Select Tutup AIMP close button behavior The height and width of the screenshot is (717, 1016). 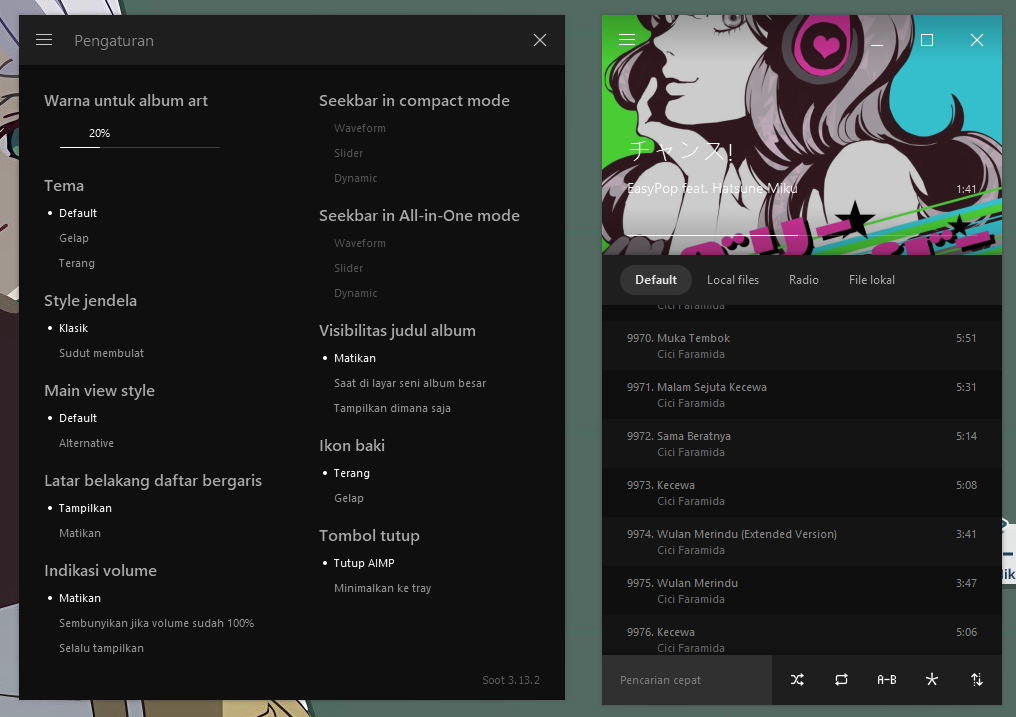tap(364, 563)
